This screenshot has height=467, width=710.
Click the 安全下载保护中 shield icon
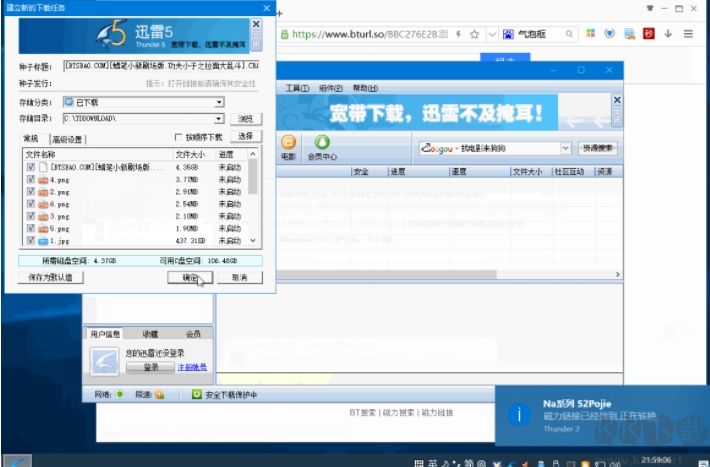tap(197, 395)
